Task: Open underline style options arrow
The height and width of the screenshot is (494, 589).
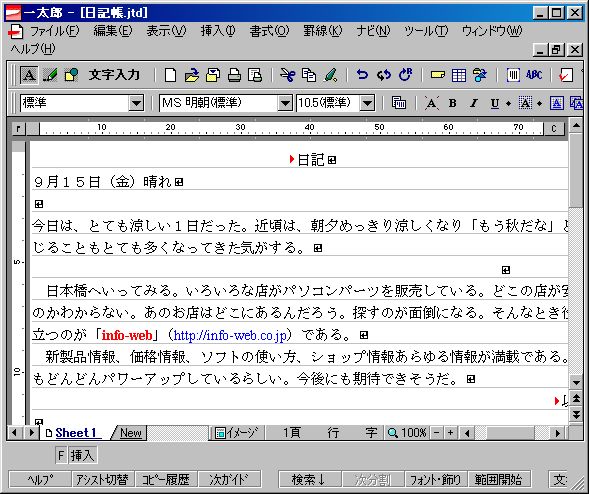Action: click(508, 103)
